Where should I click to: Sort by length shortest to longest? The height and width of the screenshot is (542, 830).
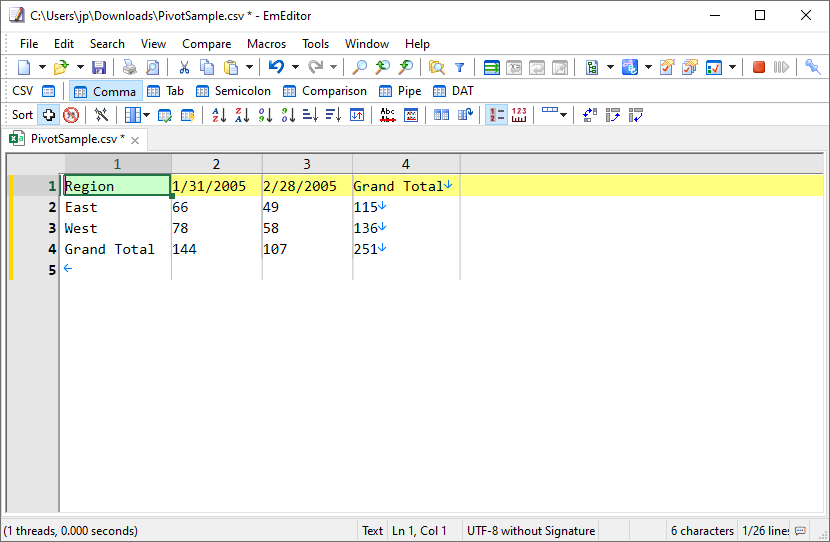tap(310, 115)
